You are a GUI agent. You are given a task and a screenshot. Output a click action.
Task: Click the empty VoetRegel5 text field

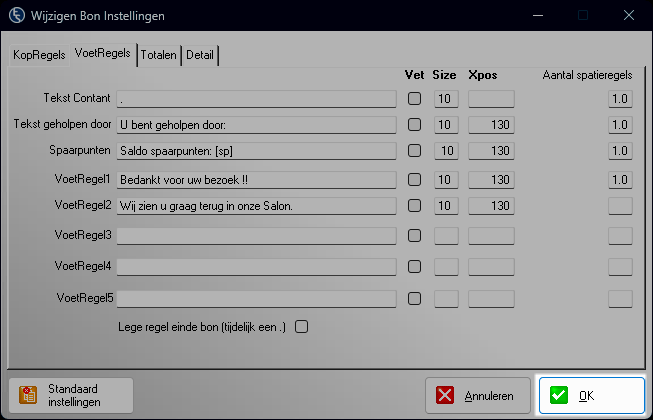click(256, 299)
